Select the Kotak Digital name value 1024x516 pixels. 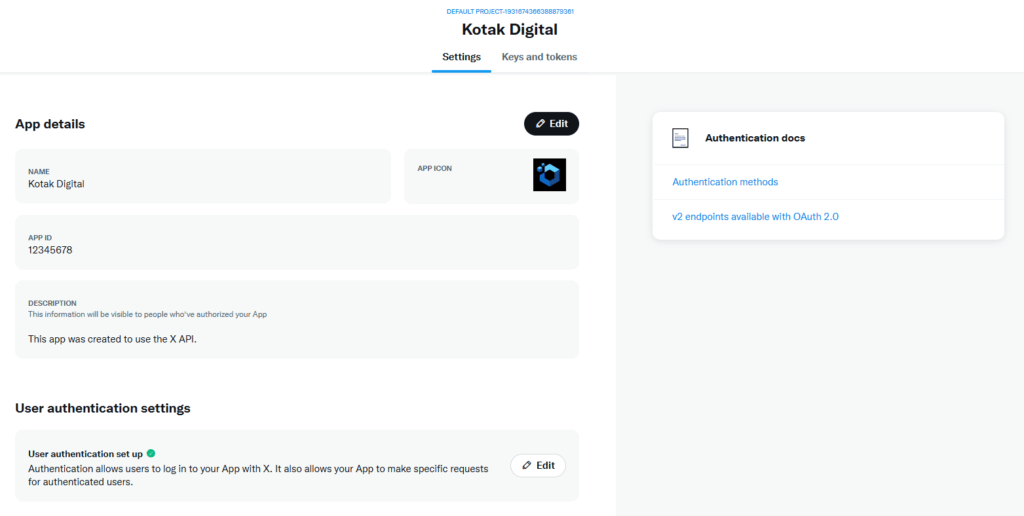(x=56, y=184)
